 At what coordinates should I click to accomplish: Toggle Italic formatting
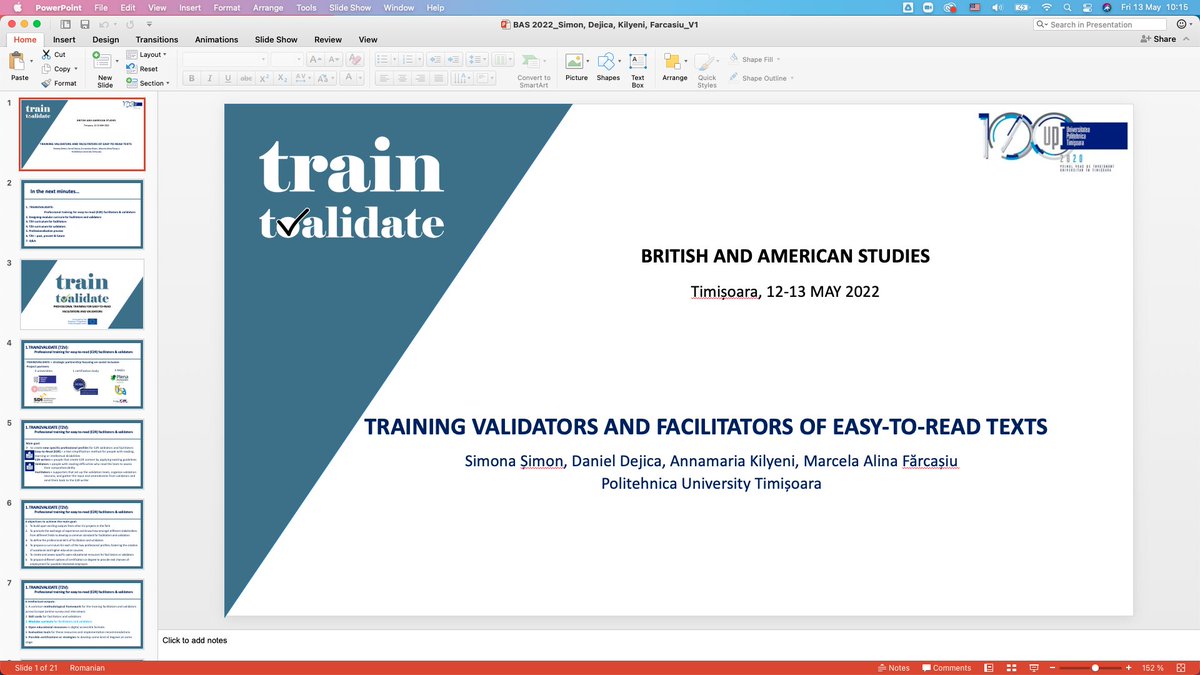coord(212,78)
